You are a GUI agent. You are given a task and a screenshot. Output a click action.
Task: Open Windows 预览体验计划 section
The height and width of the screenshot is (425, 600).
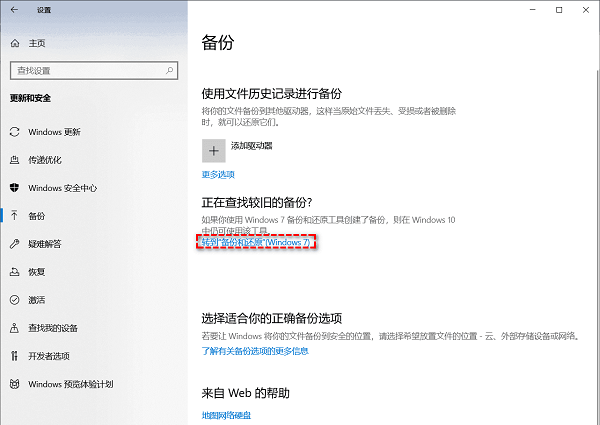tap(71, 384)
